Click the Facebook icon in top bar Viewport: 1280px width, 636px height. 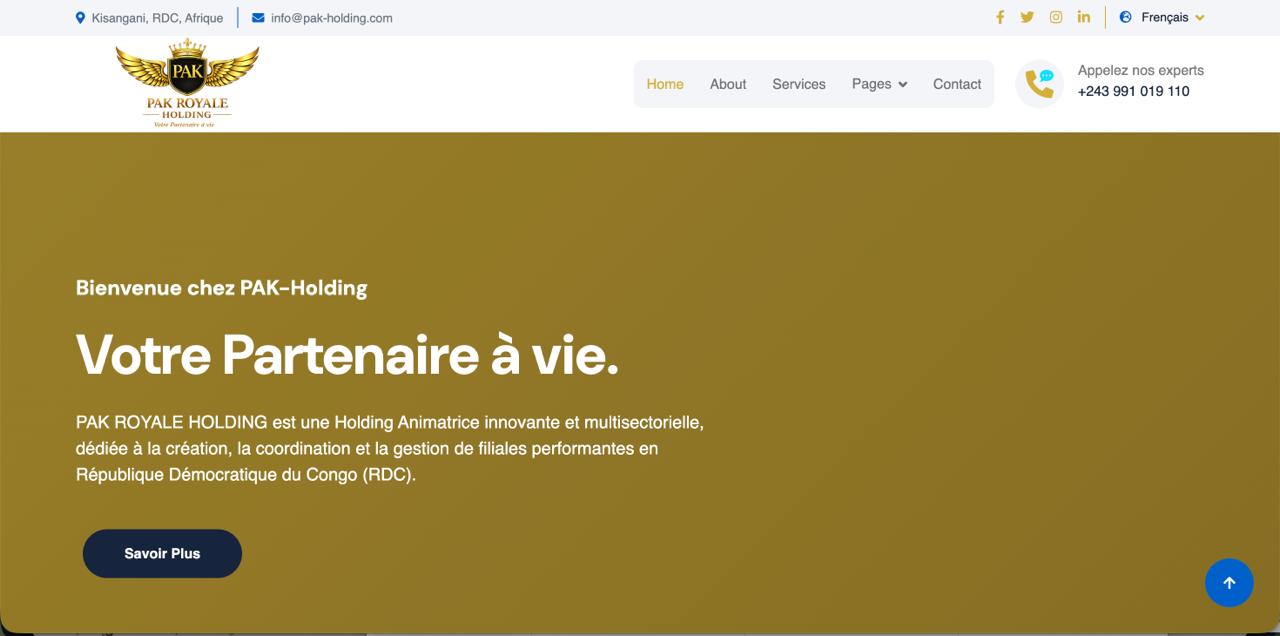click(999, 17)
